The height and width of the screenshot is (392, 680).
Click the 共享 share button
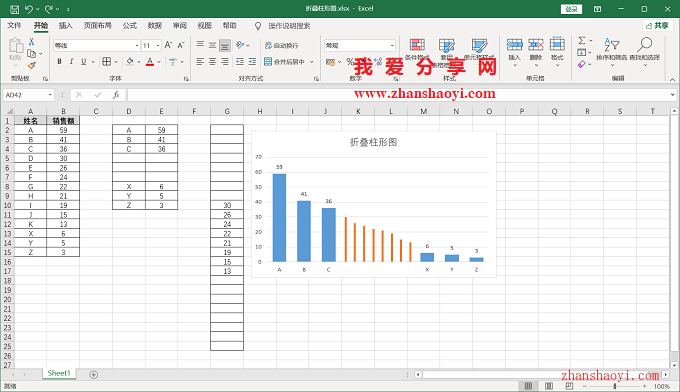pos(657,26)
